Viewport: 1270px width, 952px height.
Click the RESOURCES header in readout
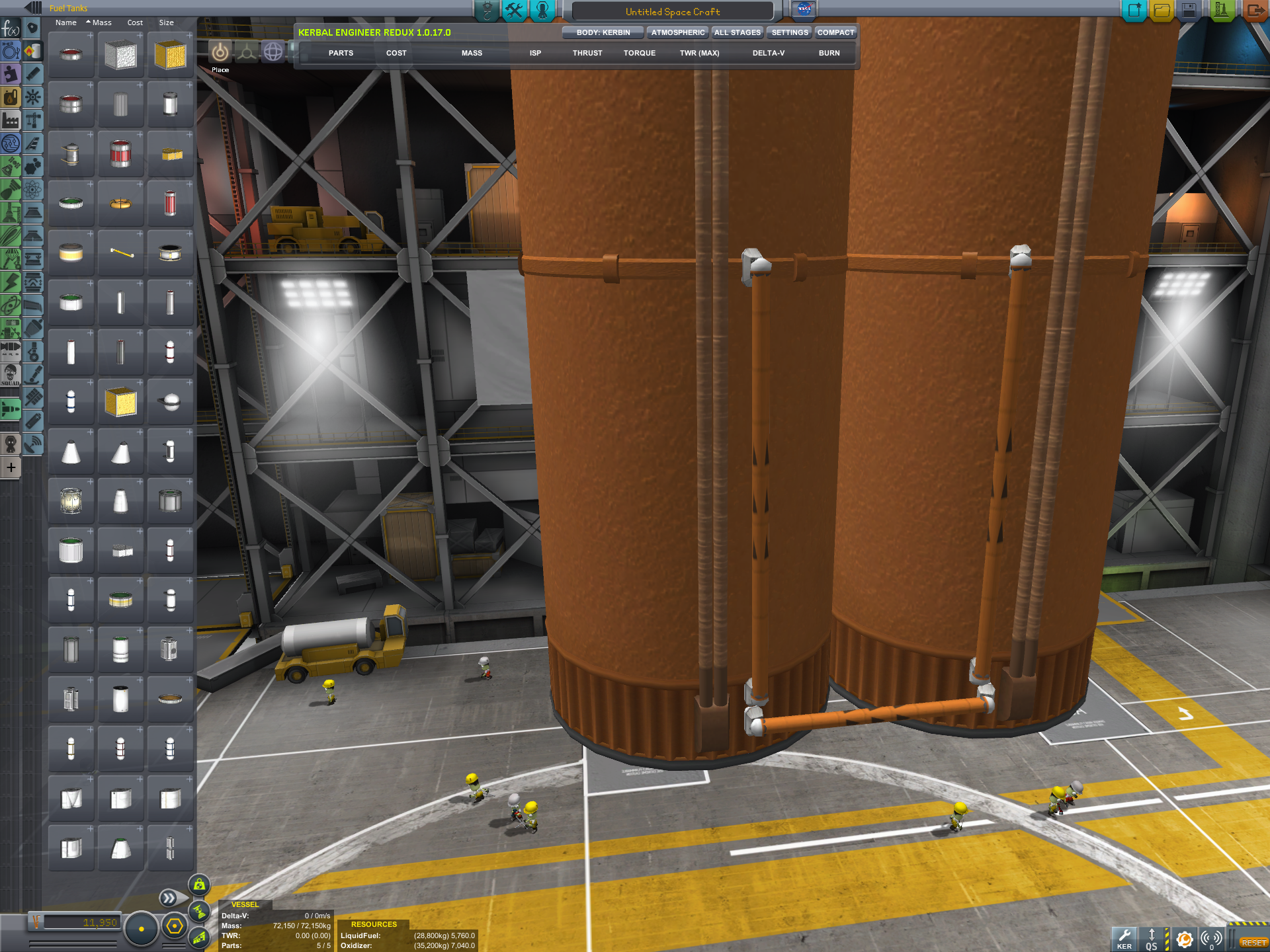(x=374, y=924)
